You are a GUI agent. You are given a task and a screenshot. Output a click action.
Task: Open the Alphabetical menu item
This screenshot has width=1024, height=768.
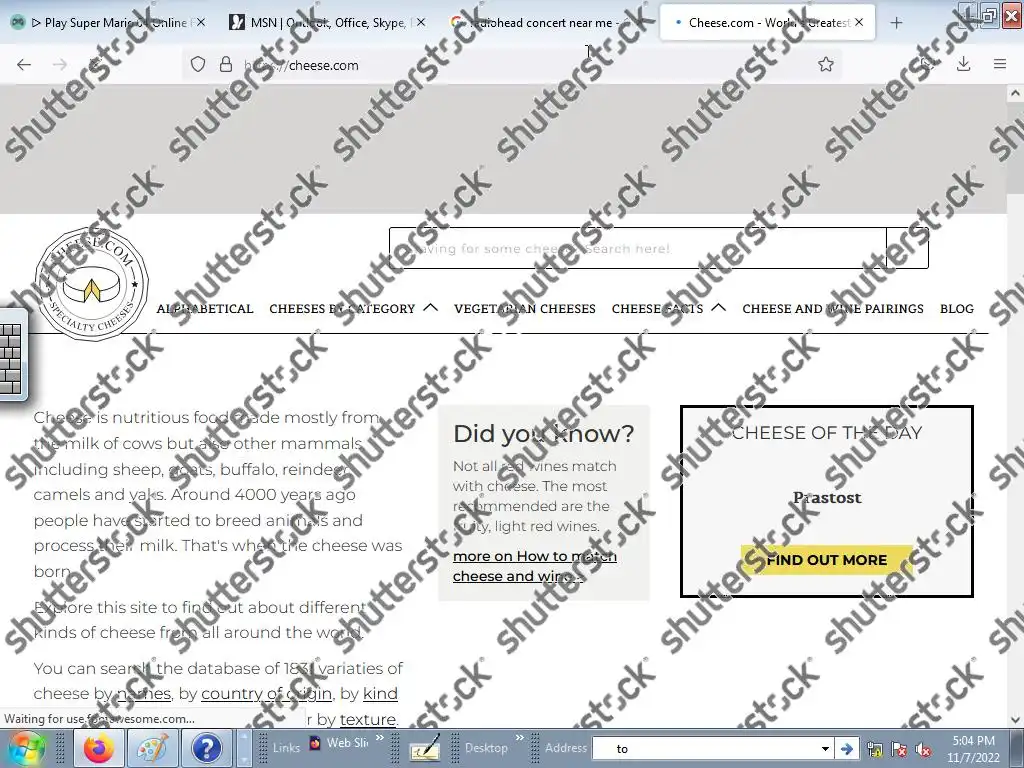[205, 309]
